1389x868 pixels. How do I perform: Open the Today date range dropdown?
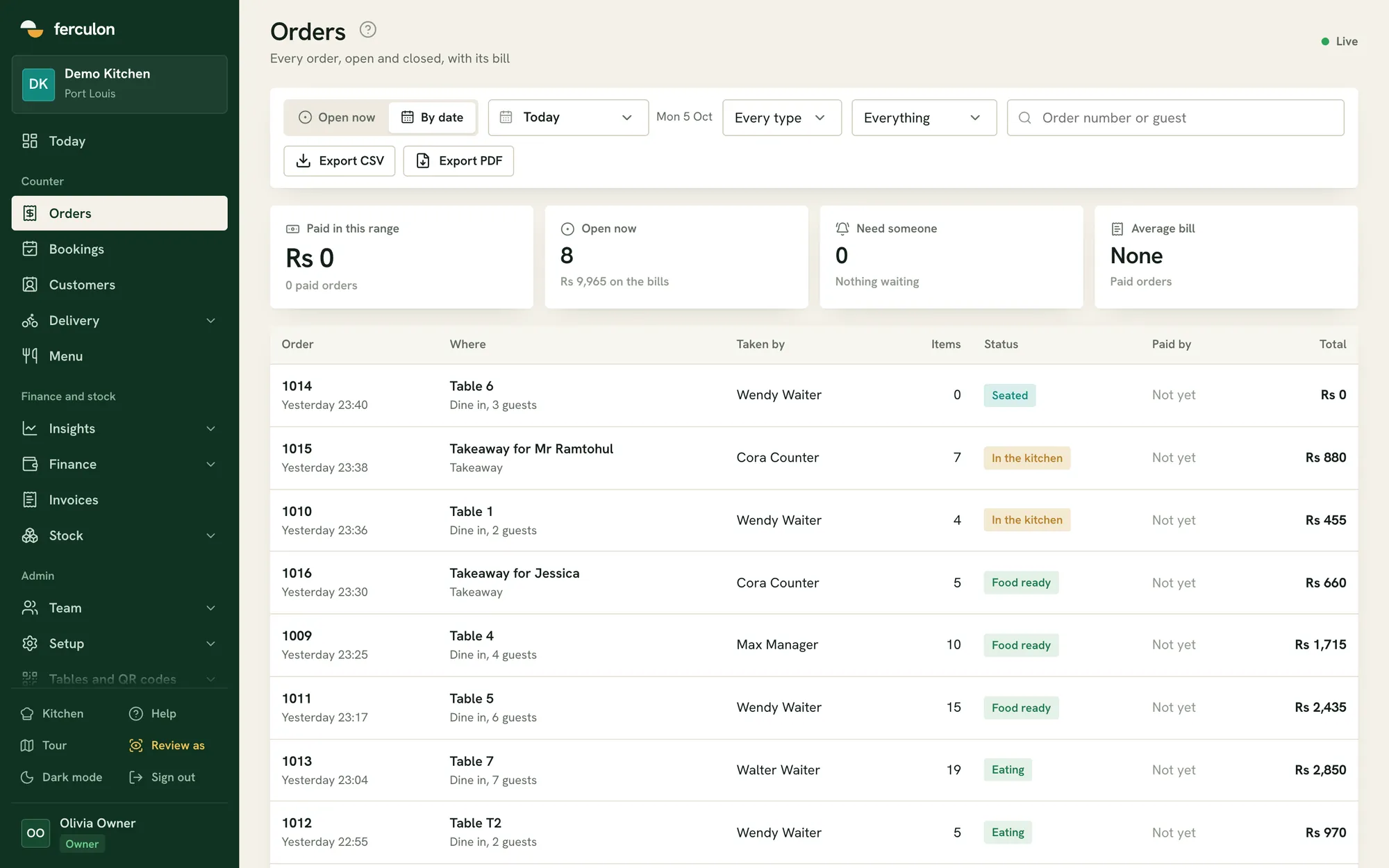click(568, 117)
